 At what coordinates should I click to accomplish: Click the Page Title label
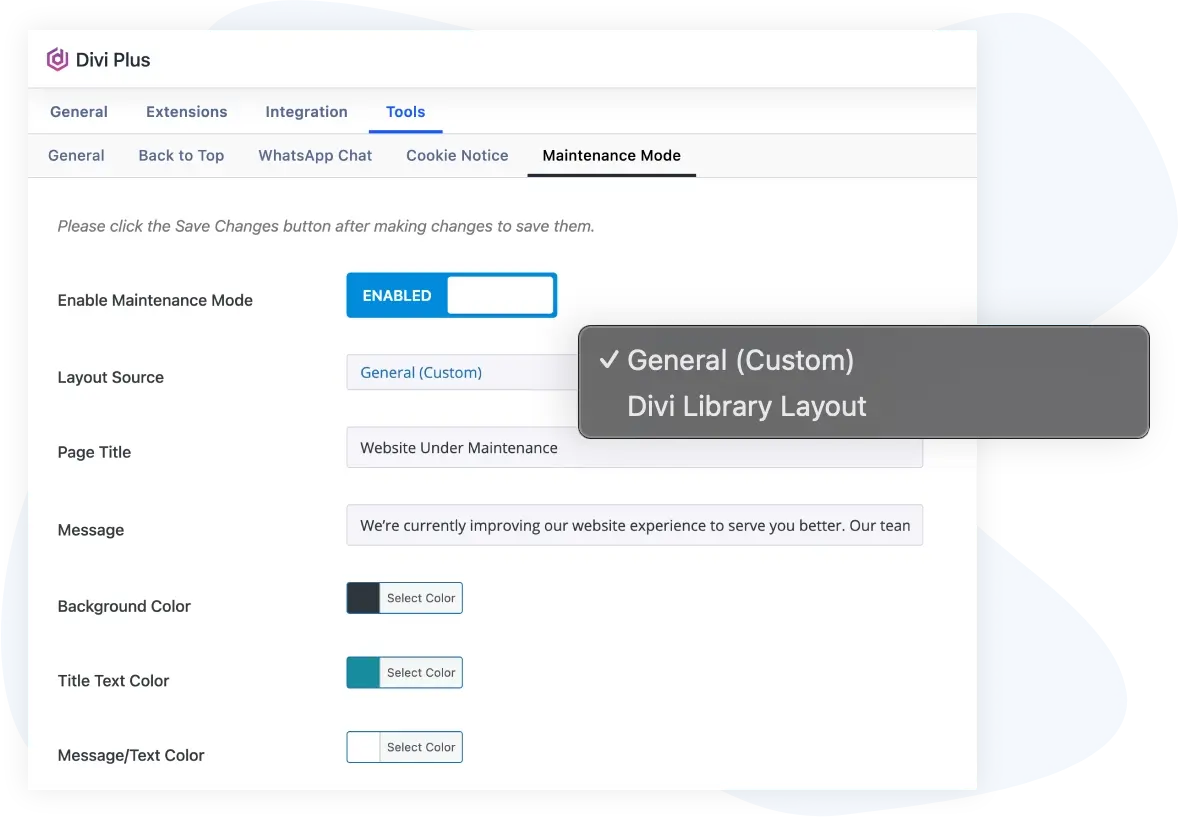tap(94, 452)
